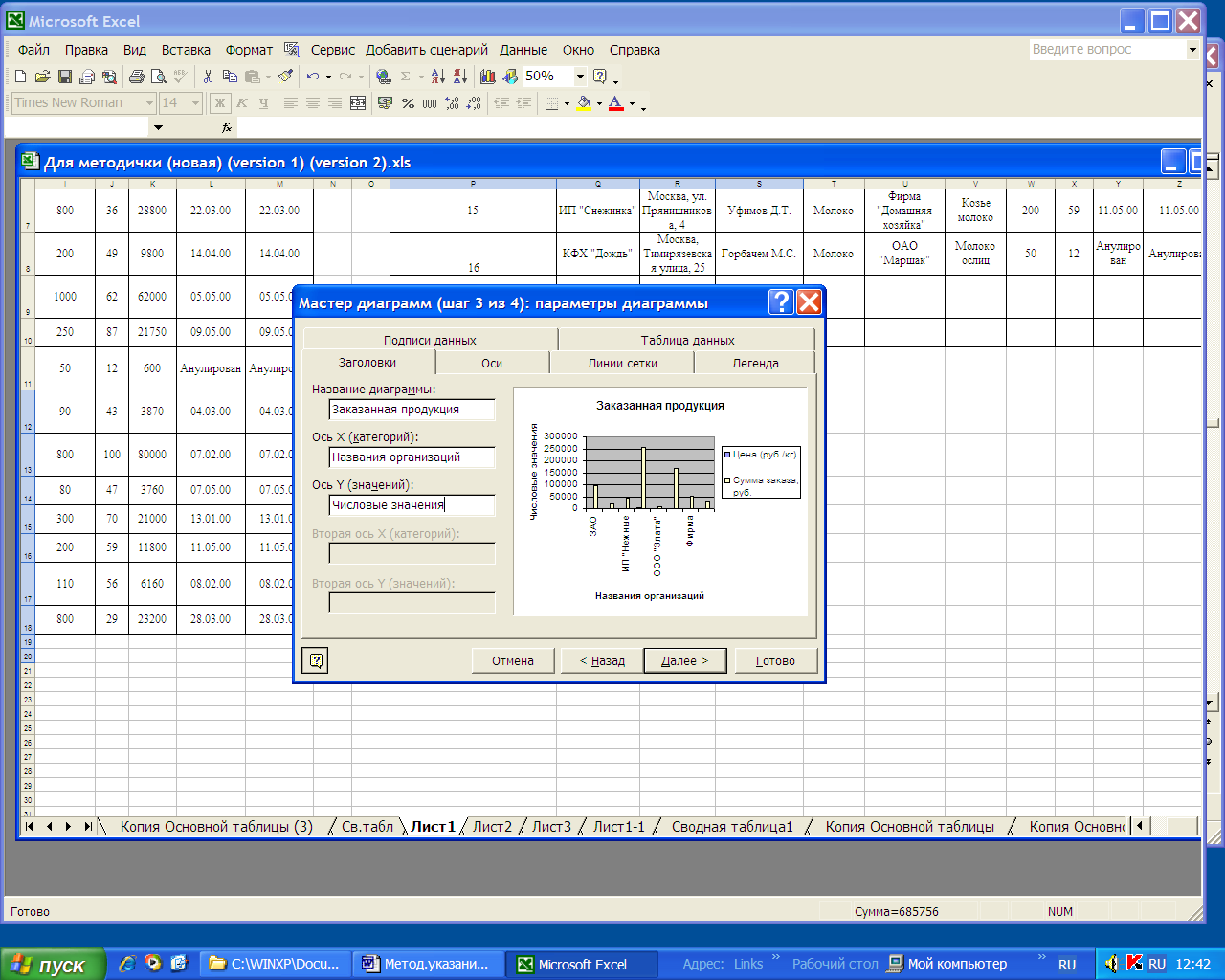Click the Ось Y (значений) text field
1225x980 pixels.
(x=412, y=505)
